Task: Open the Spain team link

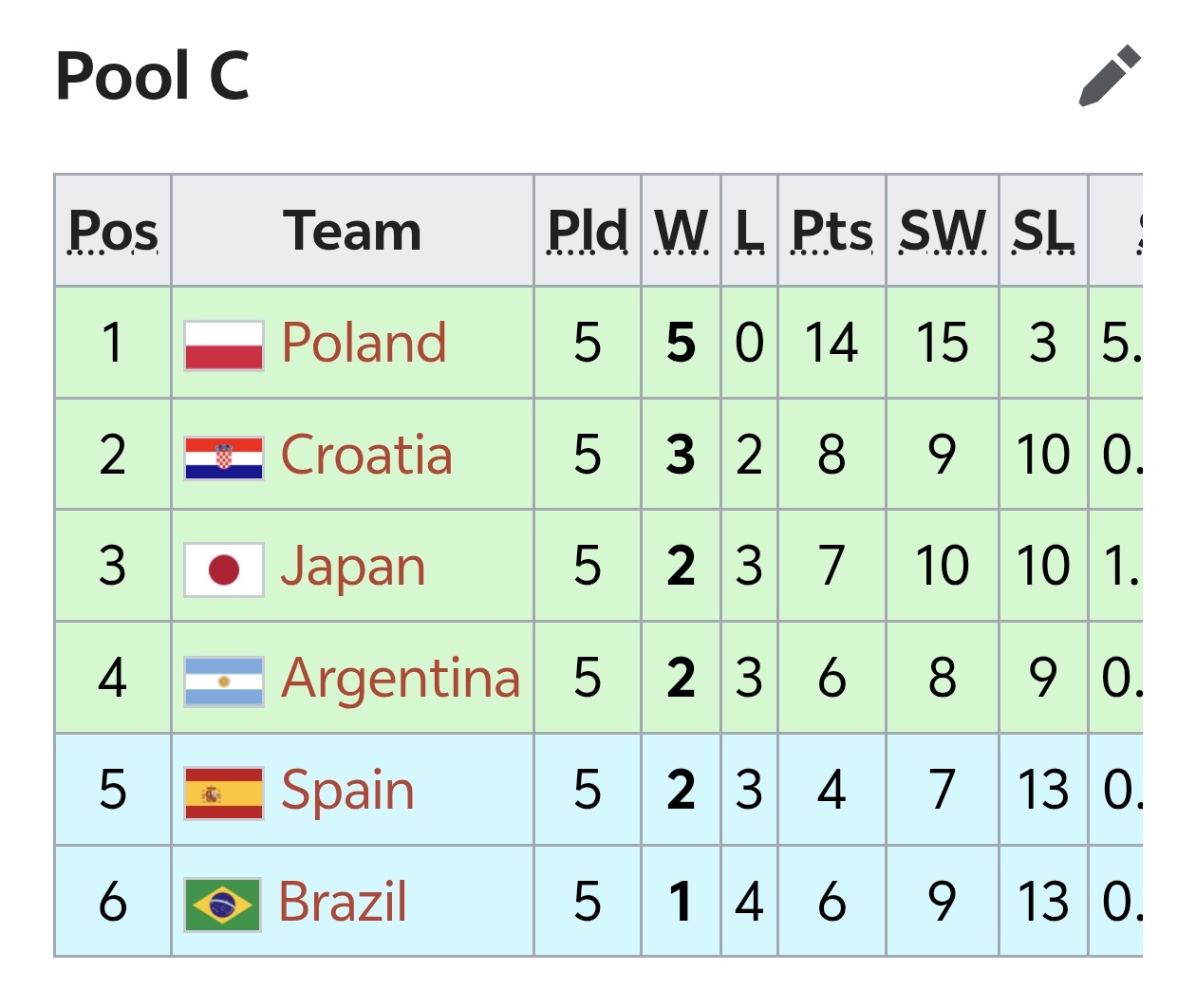Action: [x=348, y=791]
